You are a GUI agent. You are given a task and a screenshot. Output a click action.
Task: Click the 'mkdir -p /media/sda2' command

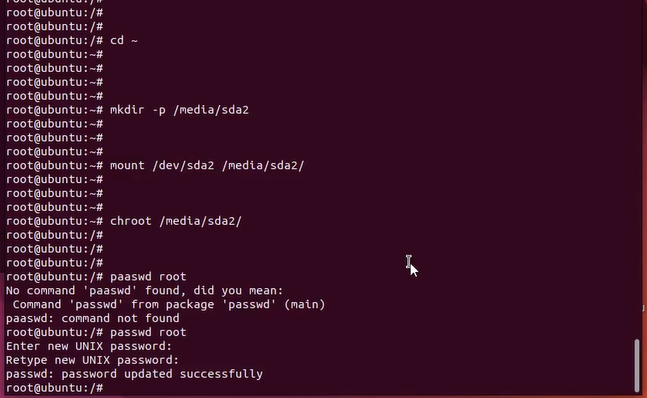[x=179, y=110]
